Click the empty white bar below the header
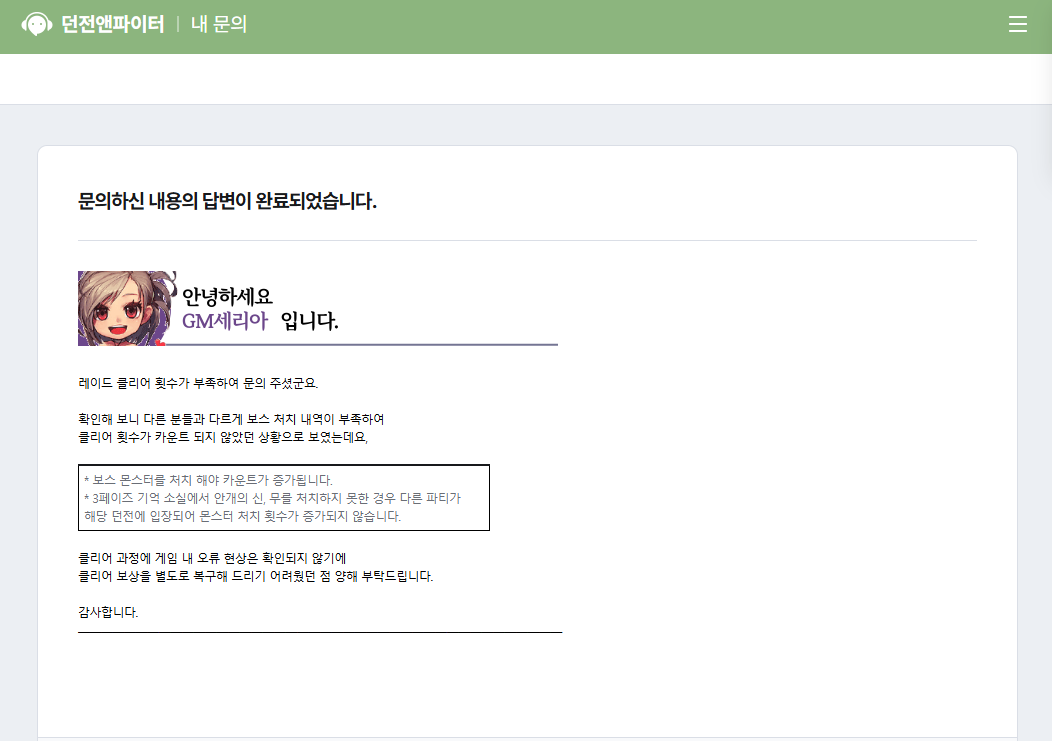The height and width of the screenshot is (741, 1052). click(x=526, y=79)
